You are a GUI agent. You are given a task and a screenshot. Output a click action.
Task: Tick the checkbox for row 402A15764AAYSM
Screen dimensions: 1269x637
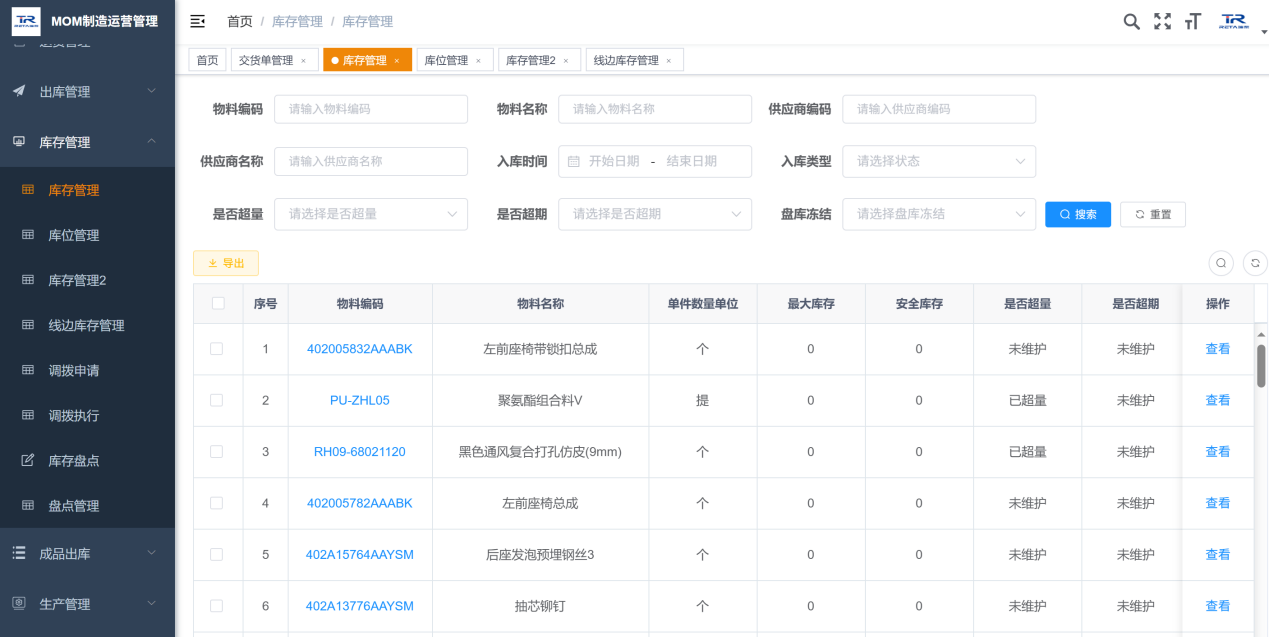coord(216,554)
